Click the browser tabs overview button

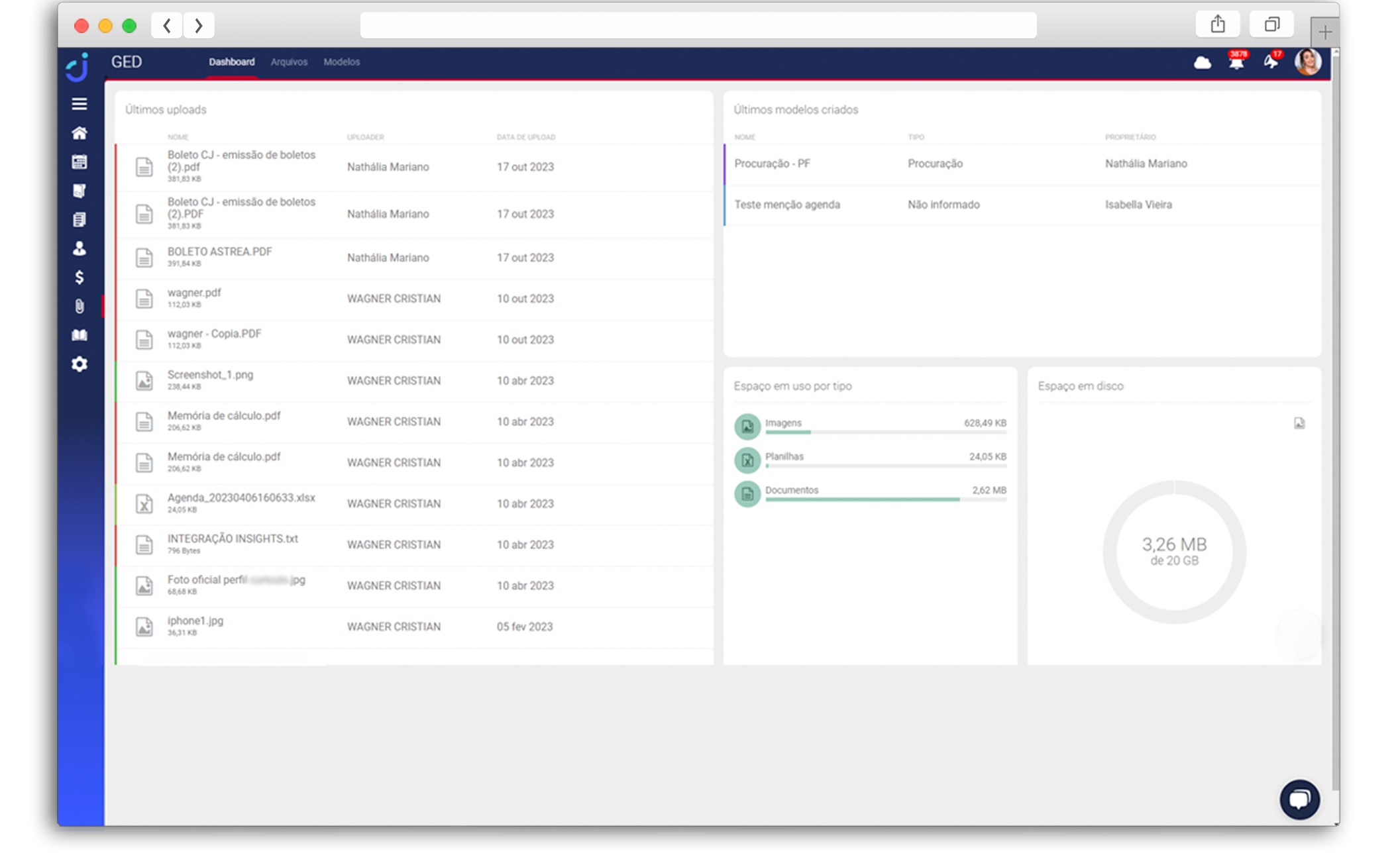(x=1271, y=25)
